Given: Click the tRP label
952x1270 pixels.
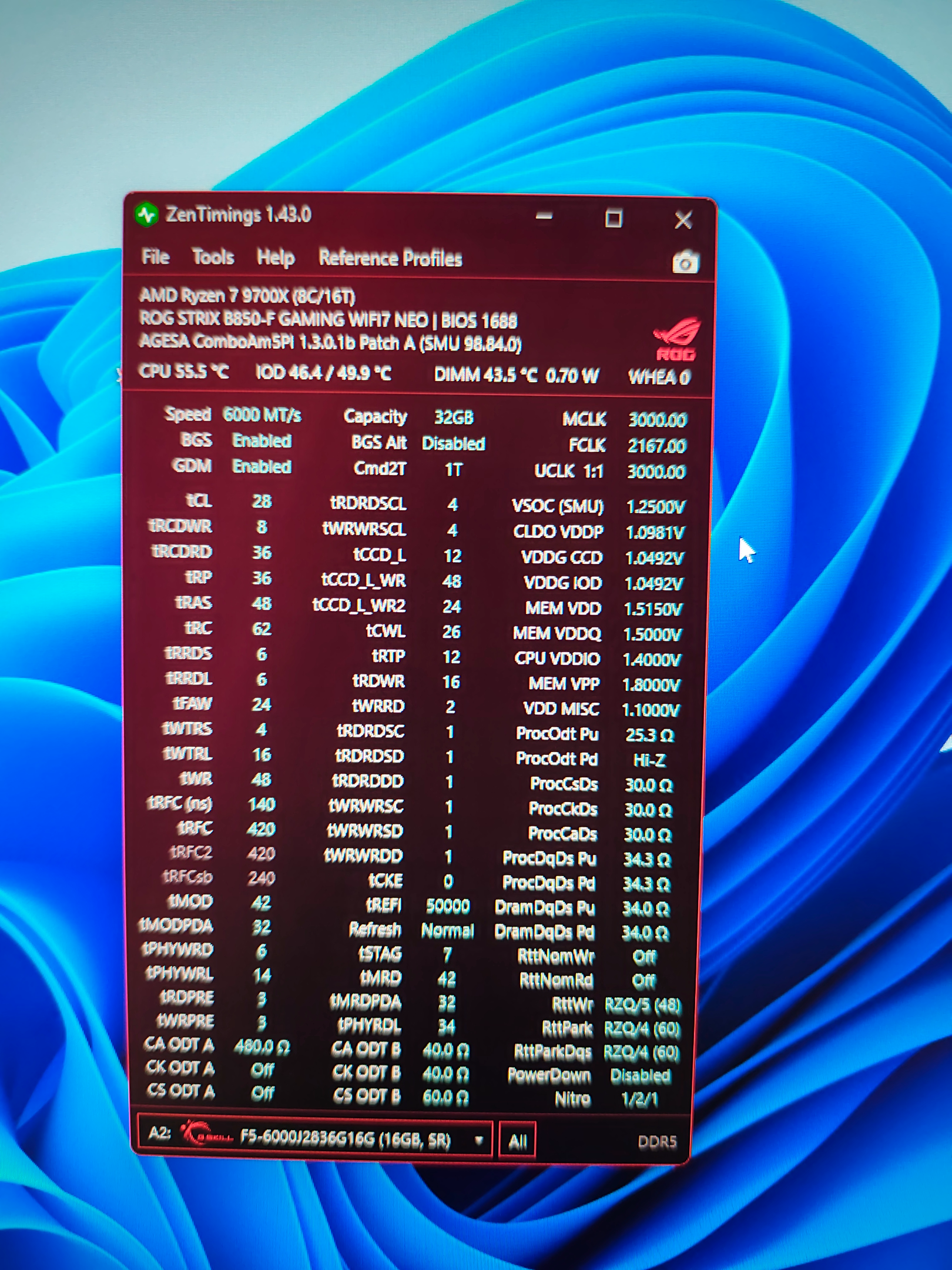Looking at the screenshot, I should pyautogui.click(x=198, y=577).
